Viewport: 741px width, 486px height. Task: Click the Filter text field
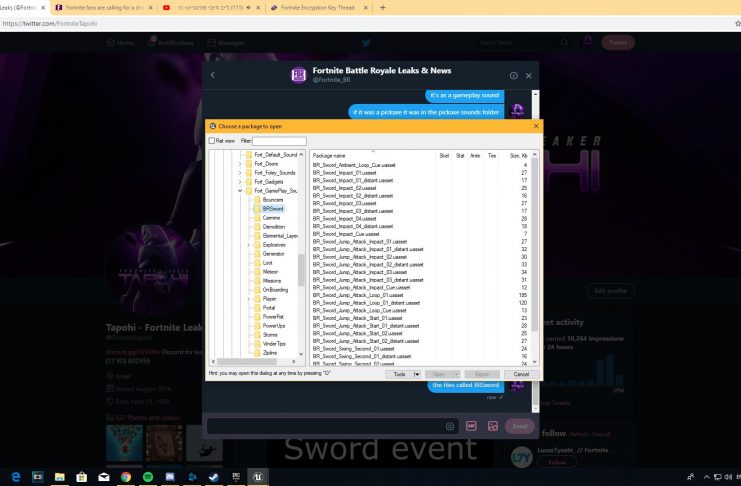pos(279,141)
